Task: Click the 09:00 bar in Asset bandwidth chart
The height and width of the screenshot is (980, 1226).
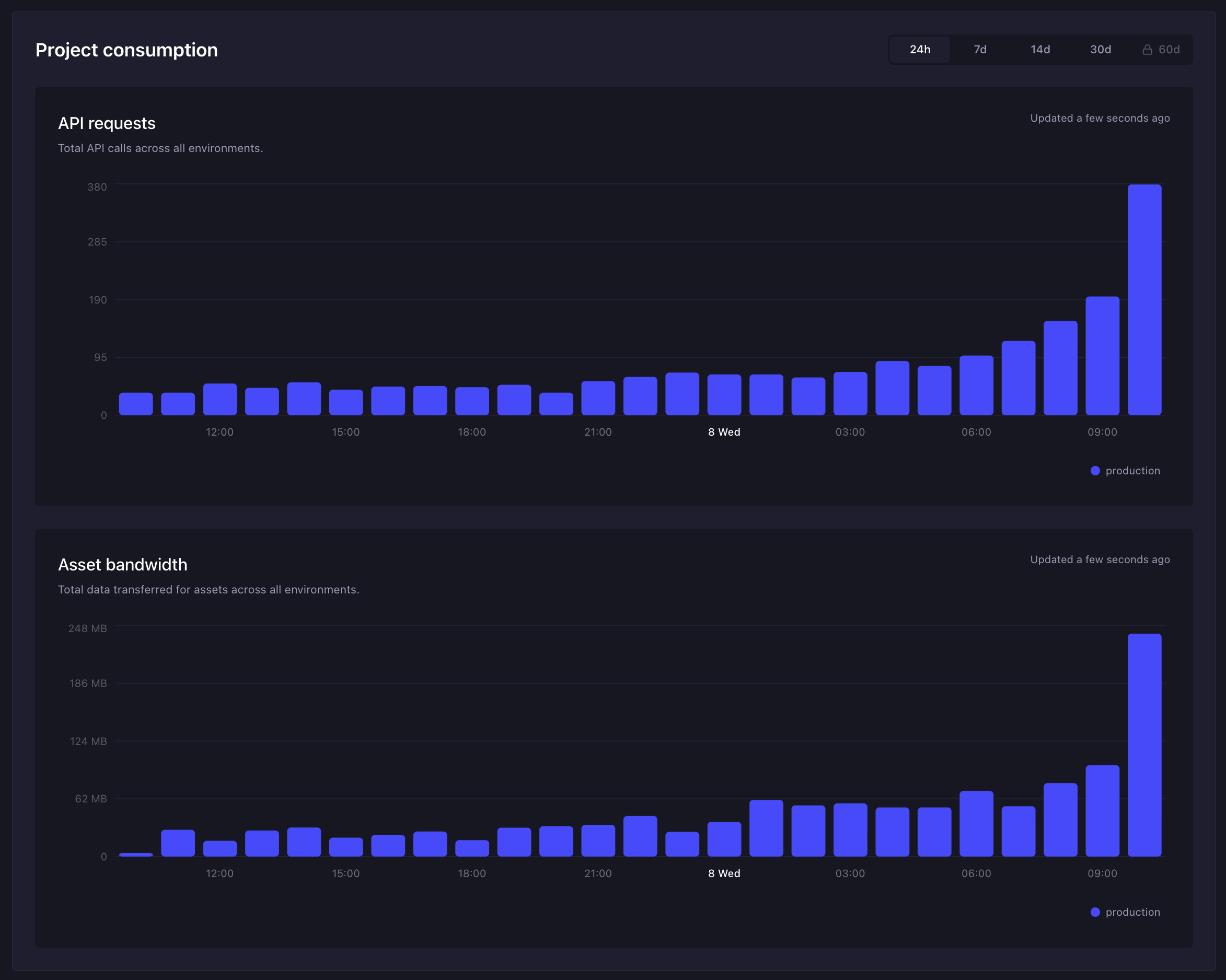Action: pyautogui.click(x=1102, y=811)
